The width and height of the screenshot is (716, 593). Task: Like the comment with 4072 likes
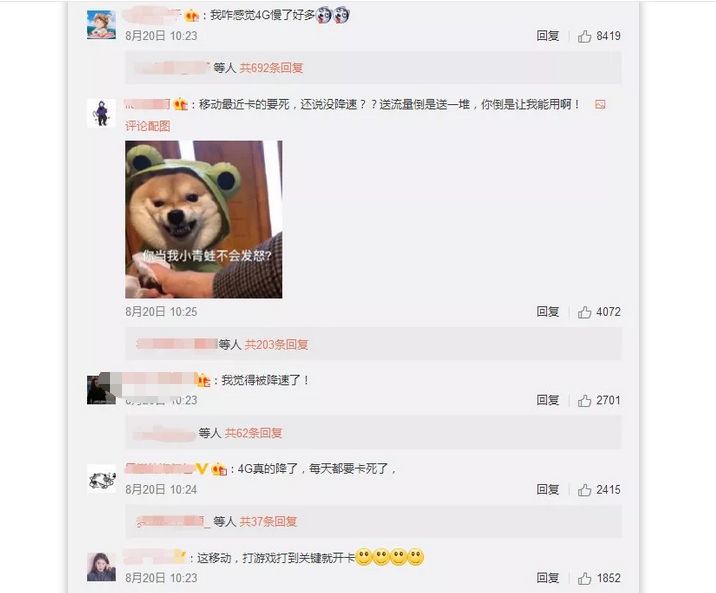pyautogui.click(x=584, y=312)
